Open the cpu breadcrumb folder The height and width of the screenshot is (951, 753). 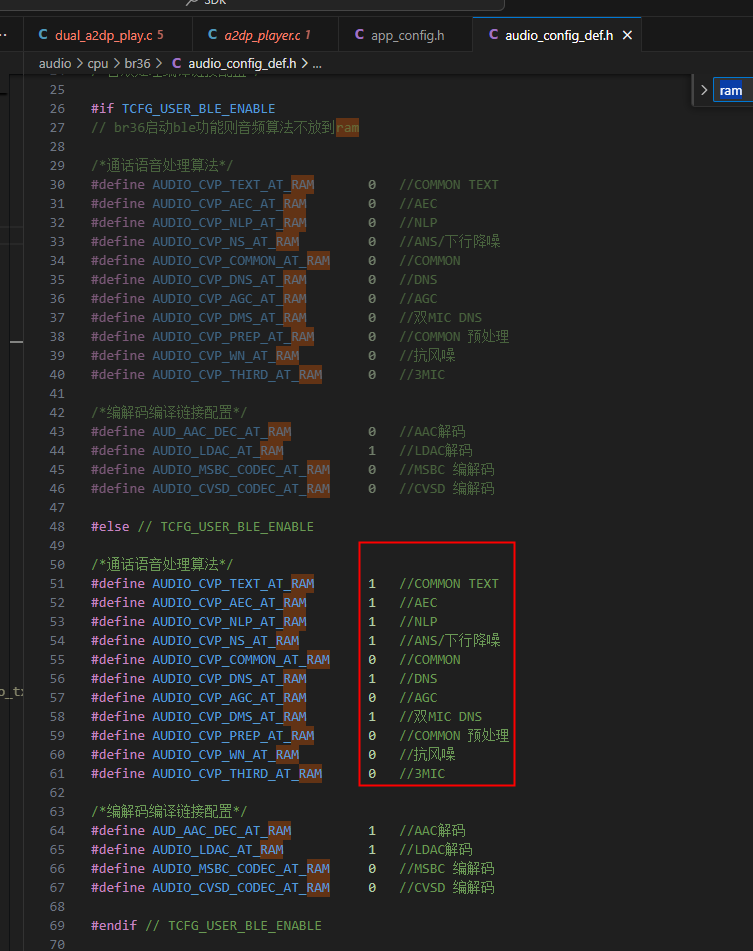point(98,63)
